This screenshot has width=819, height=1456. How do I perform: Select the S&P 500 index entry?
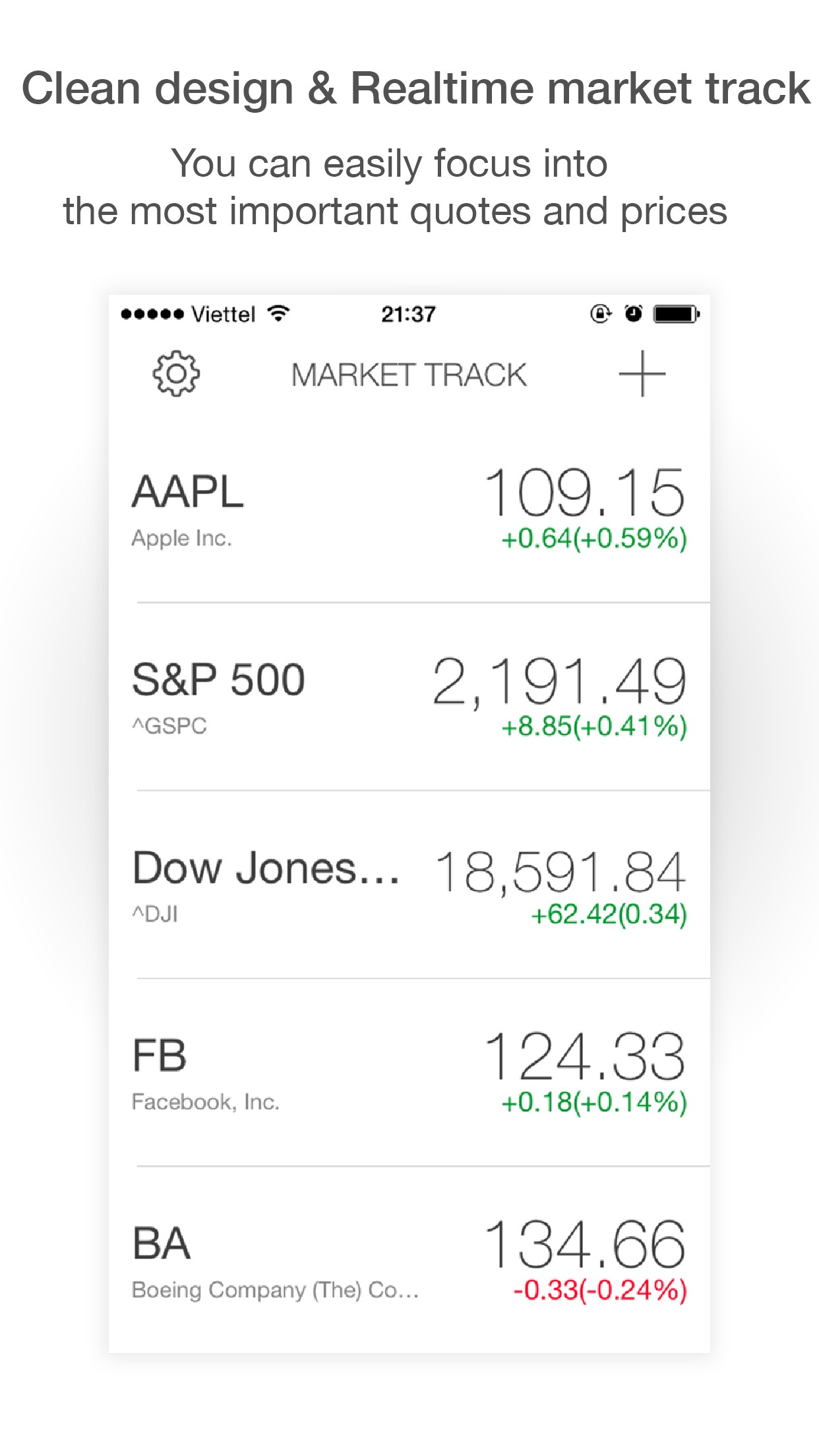218,680
